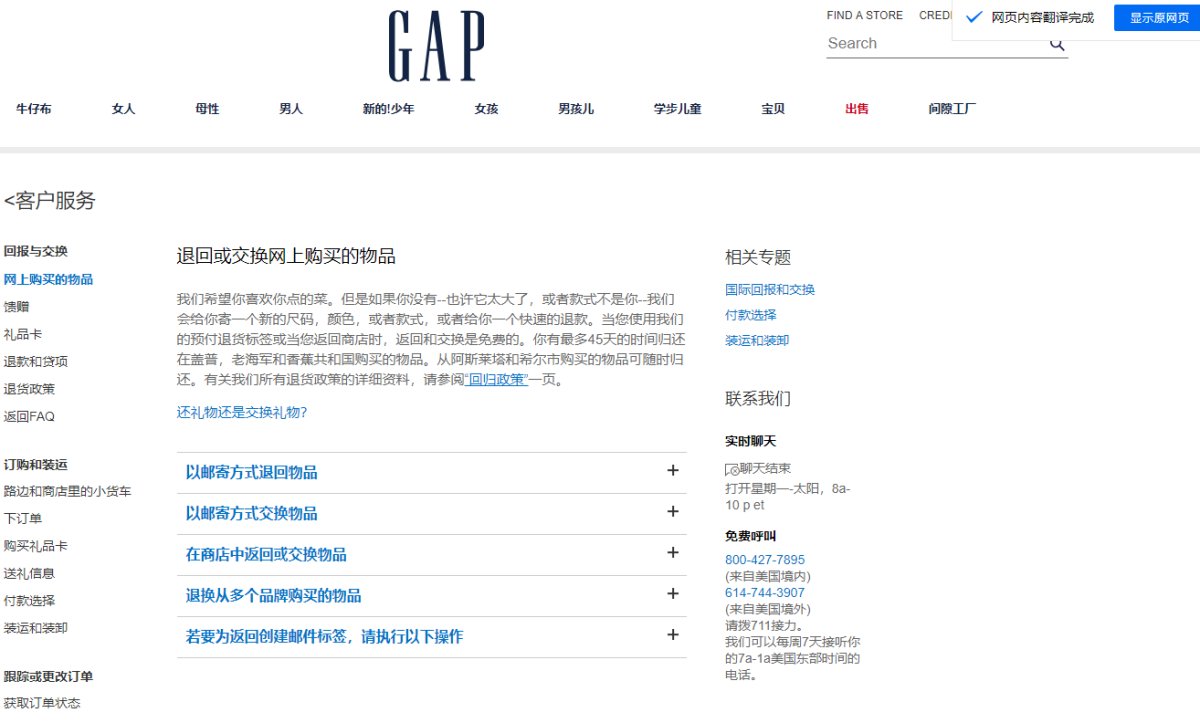This screenshot has width=1200, height=723.
Task: Click the 聊天结束 chat status text
Action: pyautogui.click(x=766, y=468)
